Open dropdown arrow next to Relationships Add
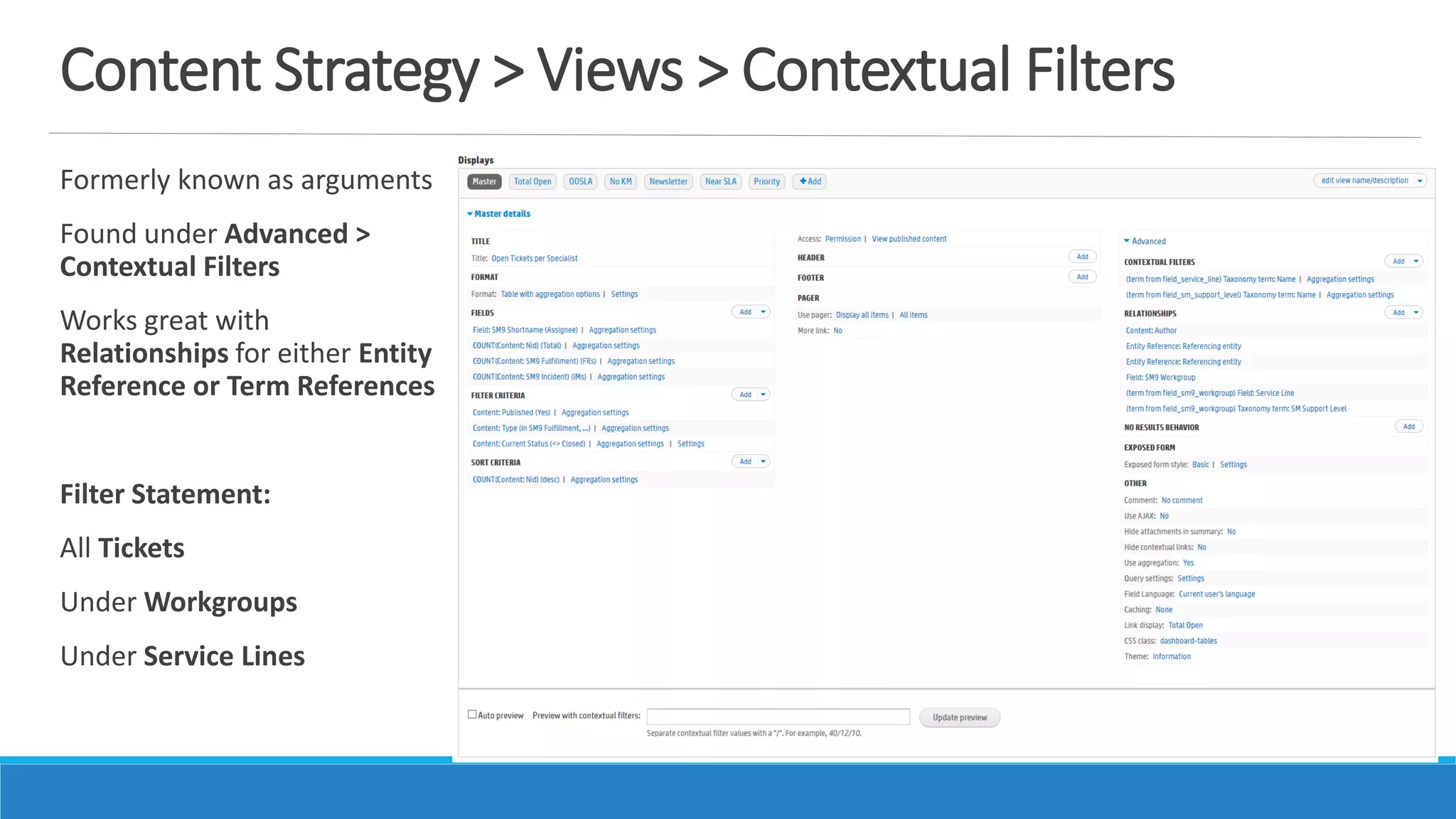 pos(1416,312)
